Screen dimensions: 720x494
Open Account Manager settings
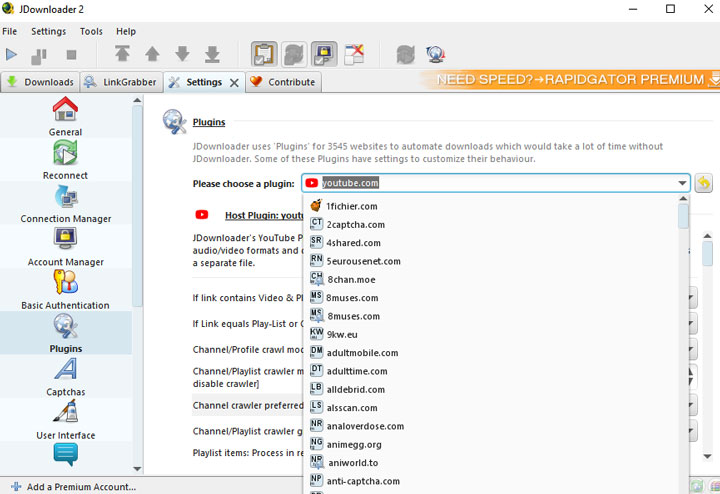pos(65,247)
